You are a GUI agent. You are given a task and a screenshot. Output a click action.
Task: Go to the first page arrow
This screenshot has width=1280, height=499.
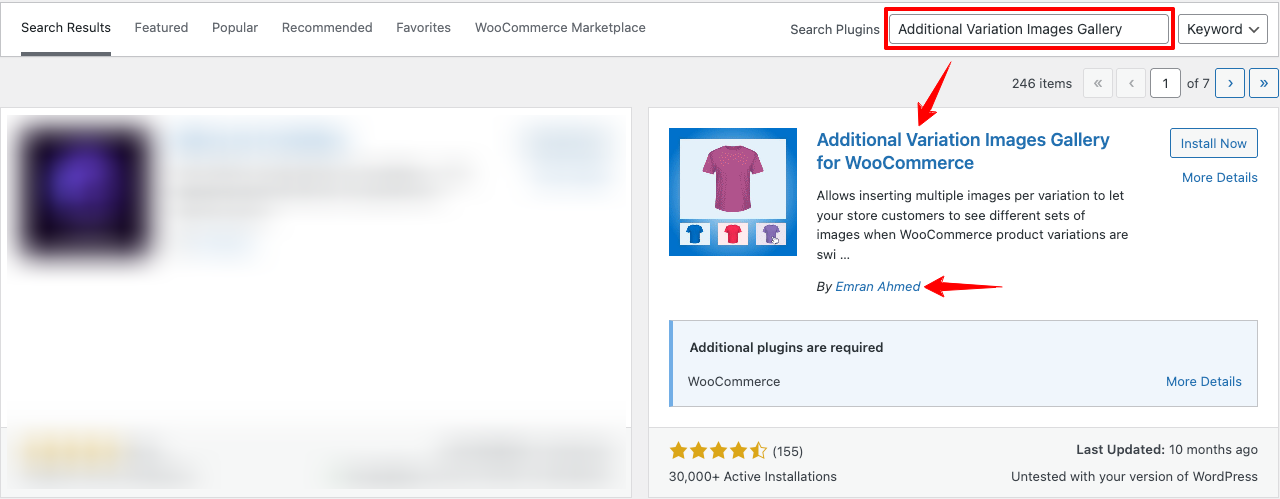(x=1098, y=84)
